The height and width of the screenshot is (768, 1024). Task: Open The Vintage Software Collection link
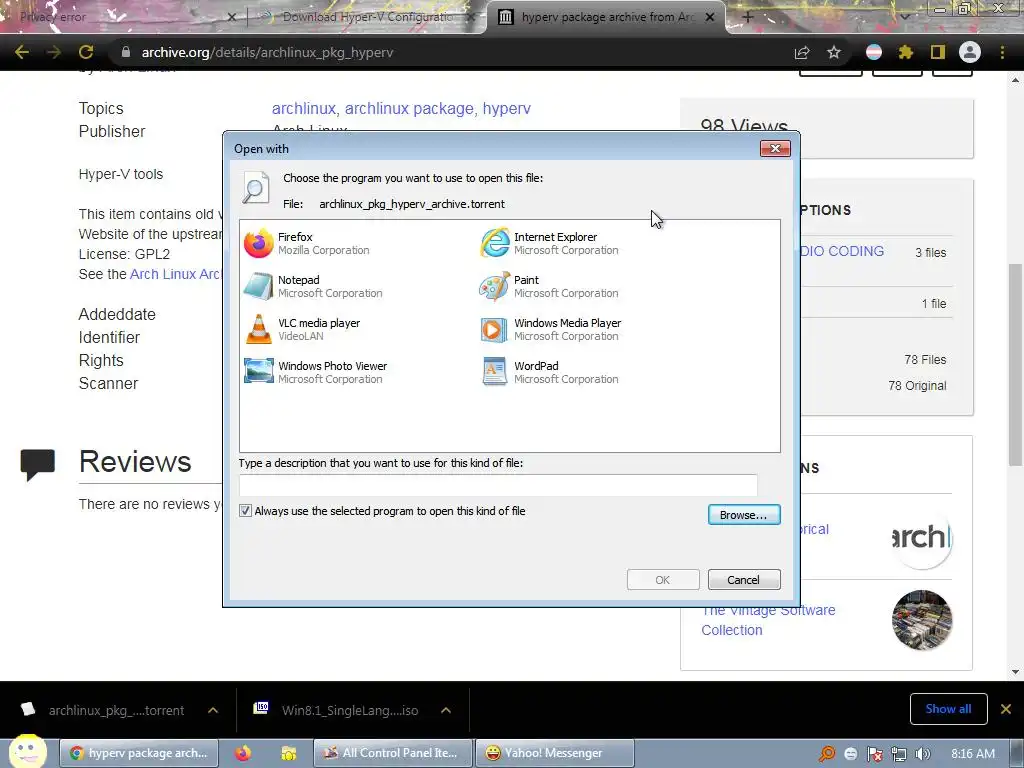pyautogui.click(x=768, y=620)
